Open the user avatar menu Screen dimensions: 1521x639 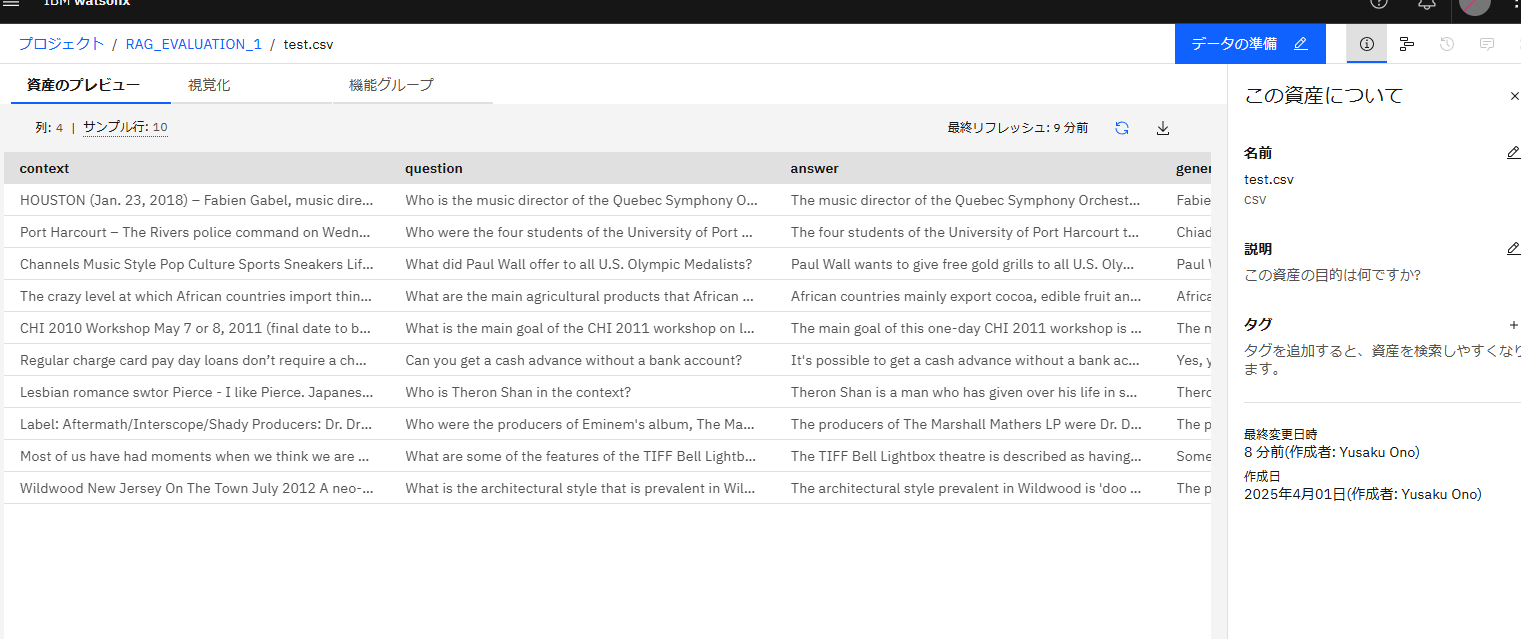(x=1475, y=5)
